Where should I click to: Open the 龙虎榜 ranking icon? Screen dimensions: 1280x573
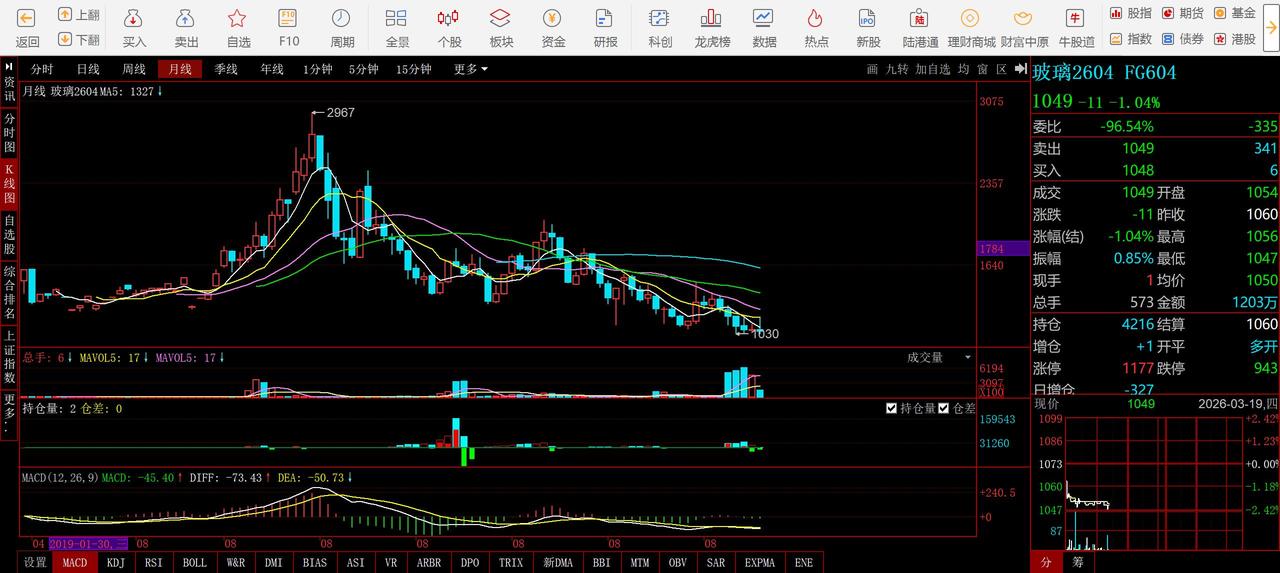click(712, 18)
